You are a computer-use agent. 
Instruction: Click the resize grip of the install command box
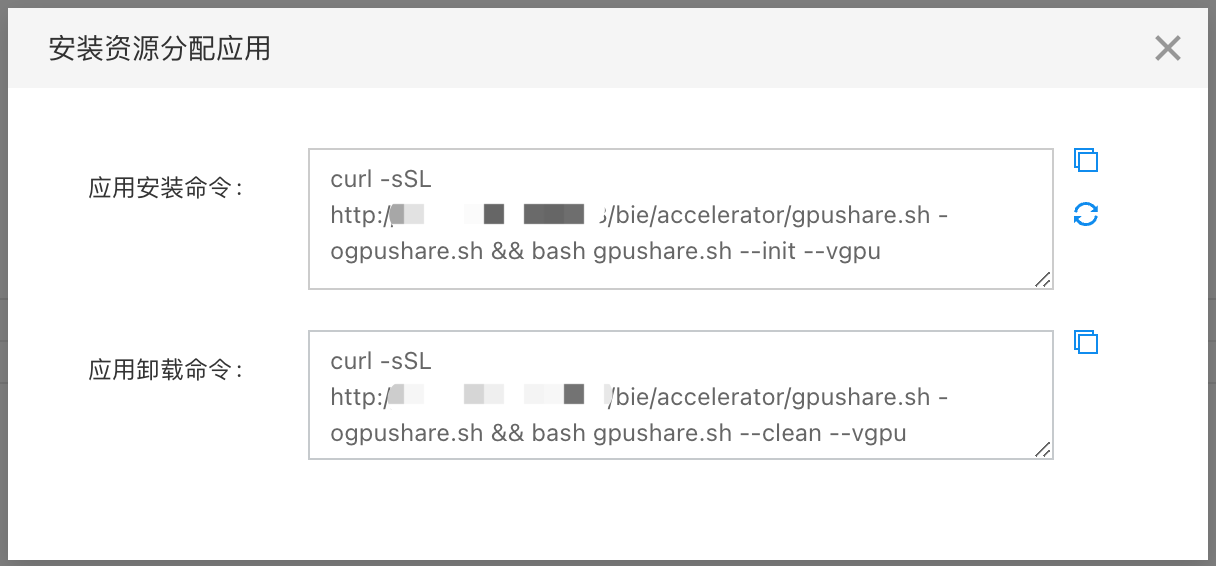click(x=1043, y=280)
